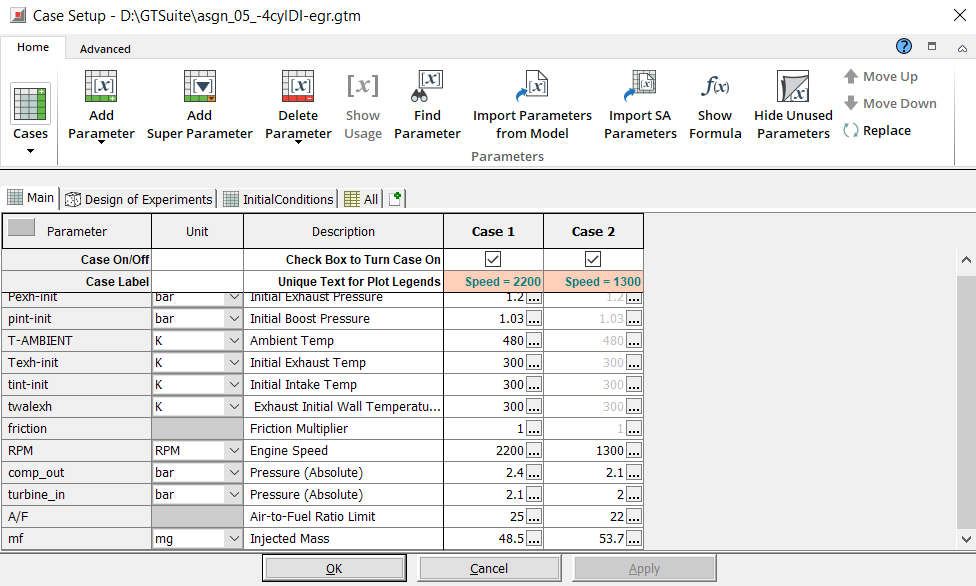
Task: Click Hide Unused Parameters icon
Action: point(793,86)
